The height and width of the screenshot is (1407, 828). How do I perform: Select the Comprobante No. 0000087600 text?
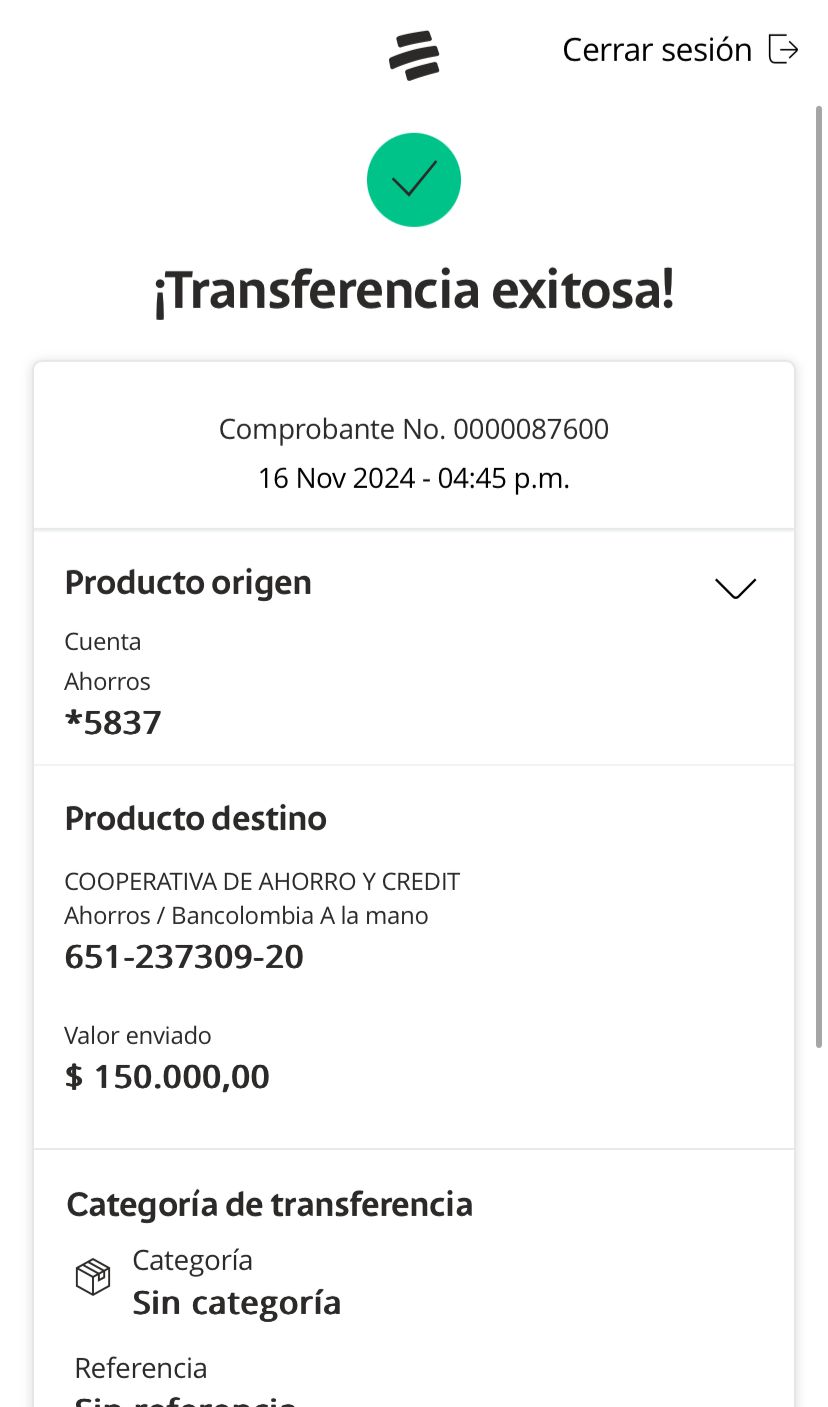coord(414,429)
